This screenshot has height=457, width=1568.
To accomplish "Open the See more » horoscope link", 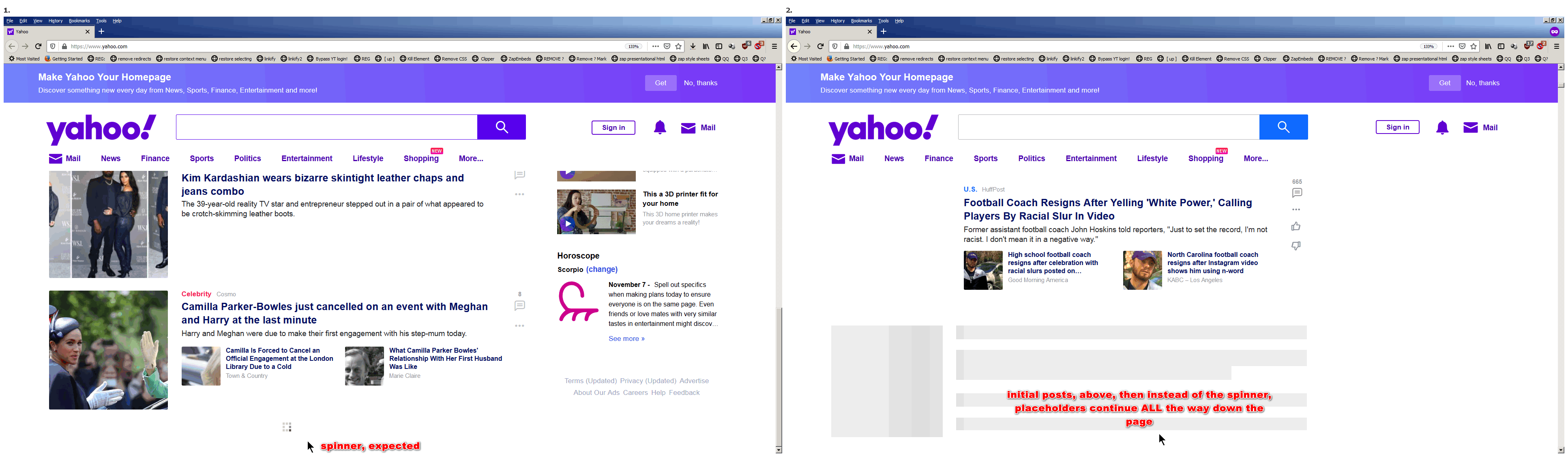I will click(x=626, y=339).
